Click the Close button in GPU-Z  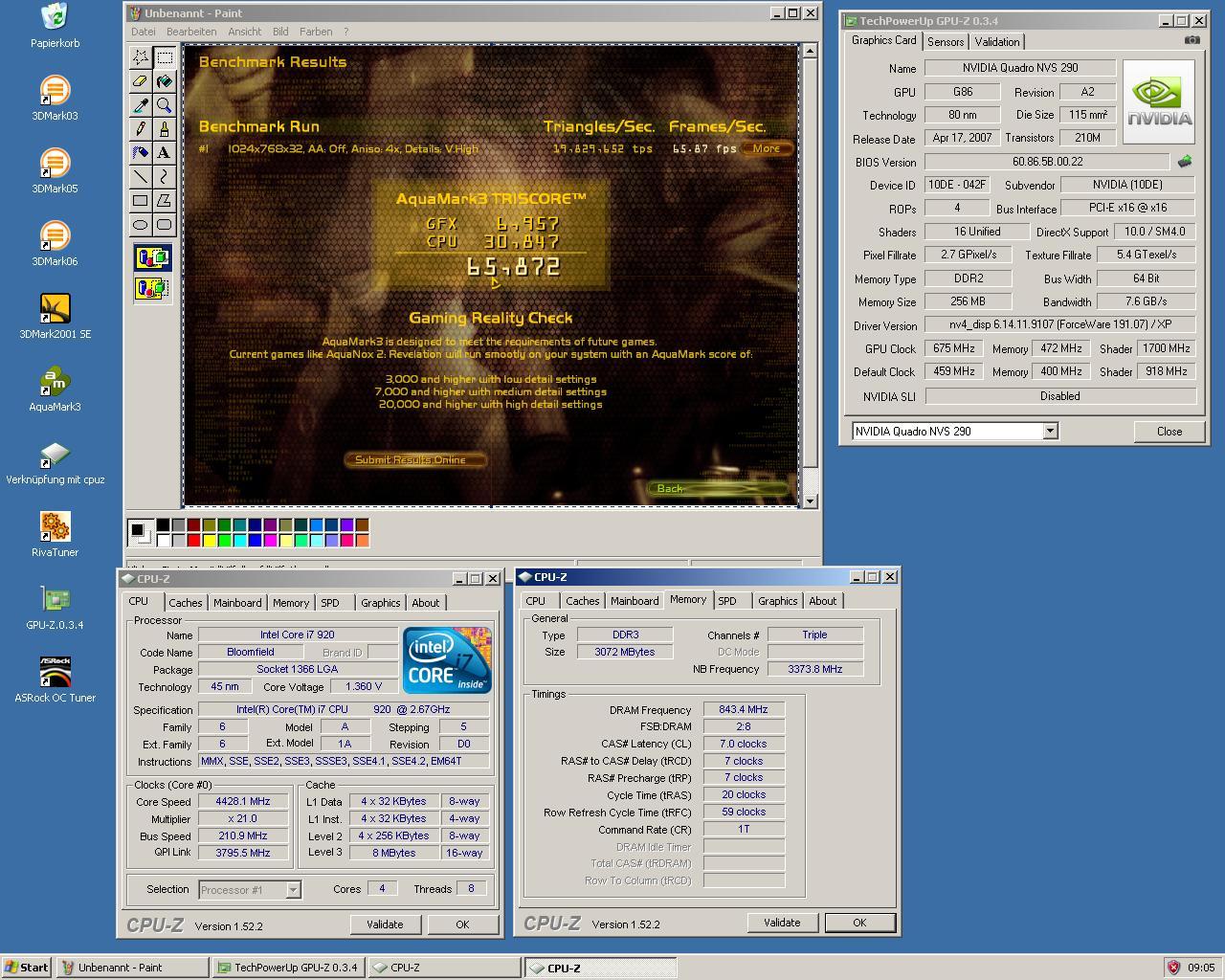1169,432
